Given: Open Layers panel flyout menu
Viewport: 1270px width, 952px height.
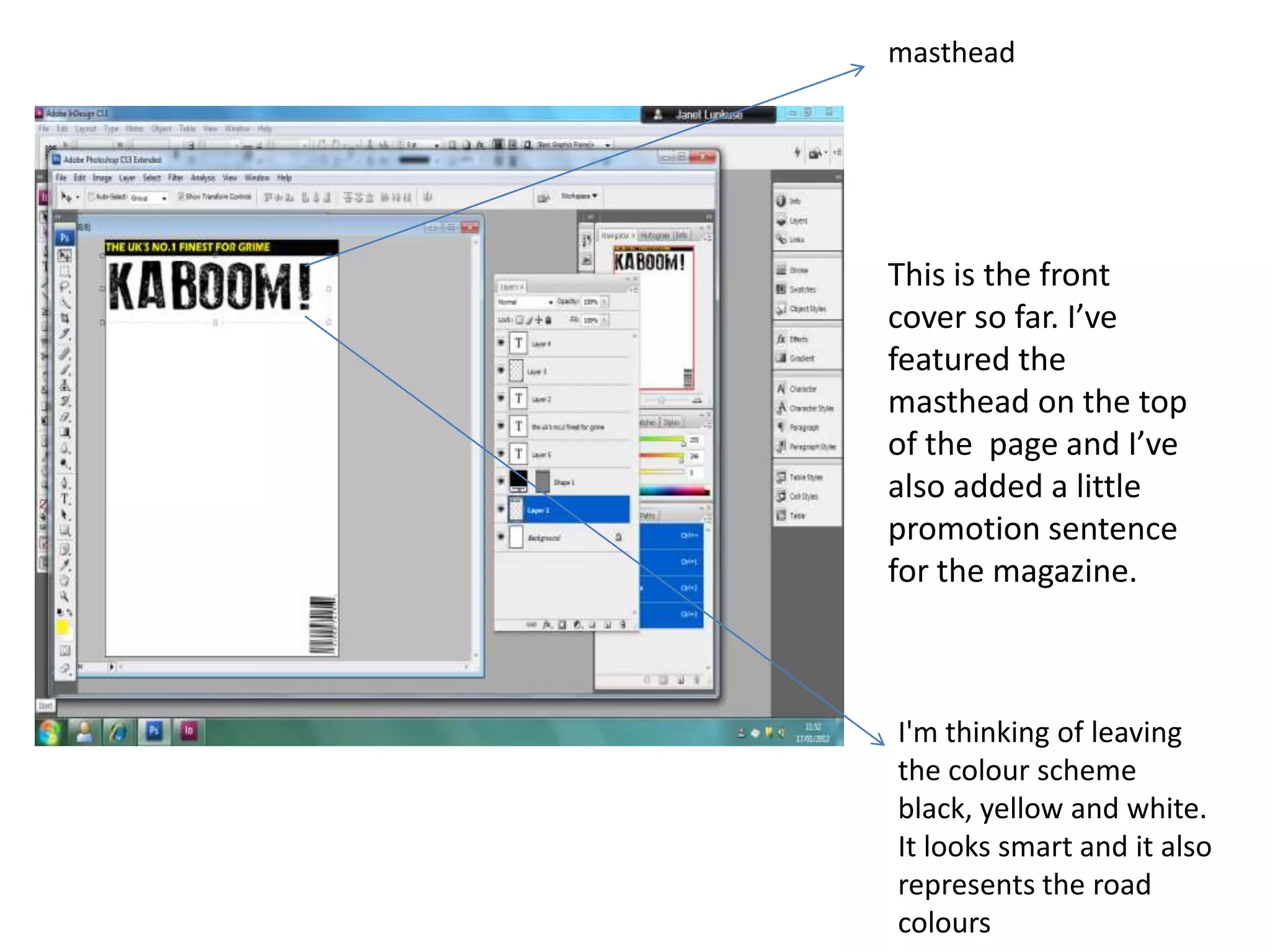Looking at the screenshot, I should 633,289.
